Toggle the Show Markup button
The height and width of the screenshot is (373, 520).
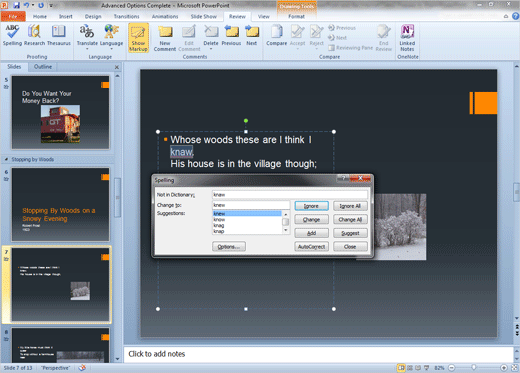pyautogui.click(x=138, y=38)
